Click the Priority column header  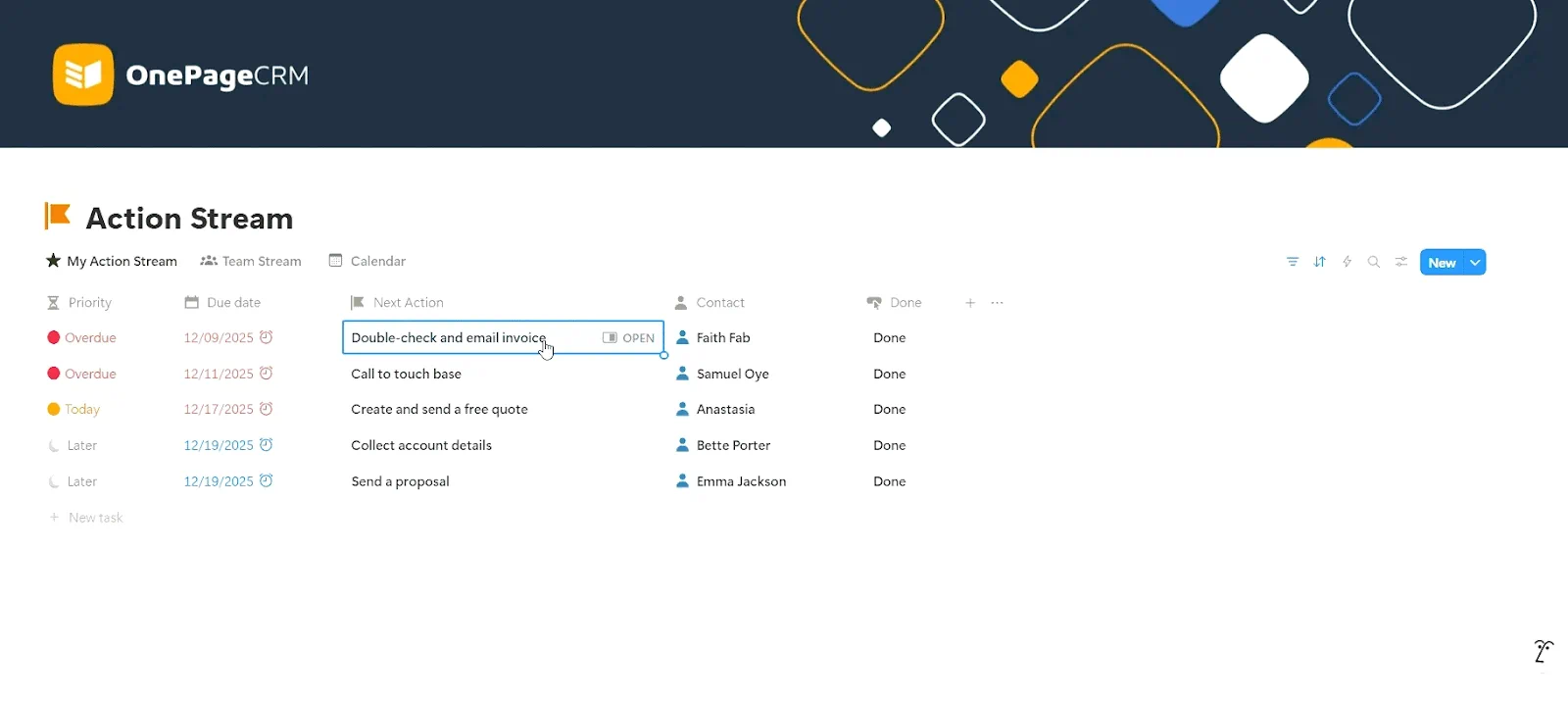79,303
